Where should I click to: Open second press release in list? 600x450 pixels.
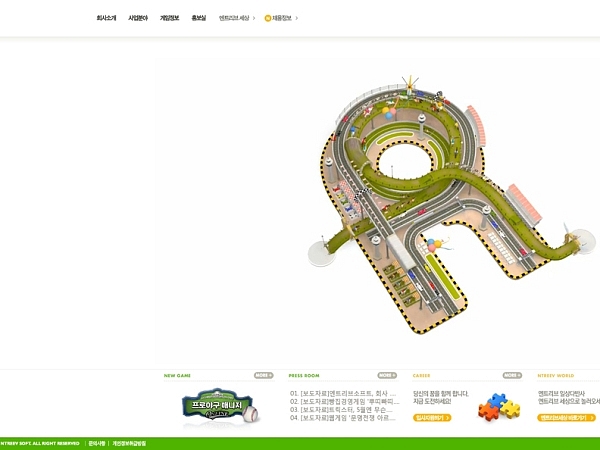(343, 401)
